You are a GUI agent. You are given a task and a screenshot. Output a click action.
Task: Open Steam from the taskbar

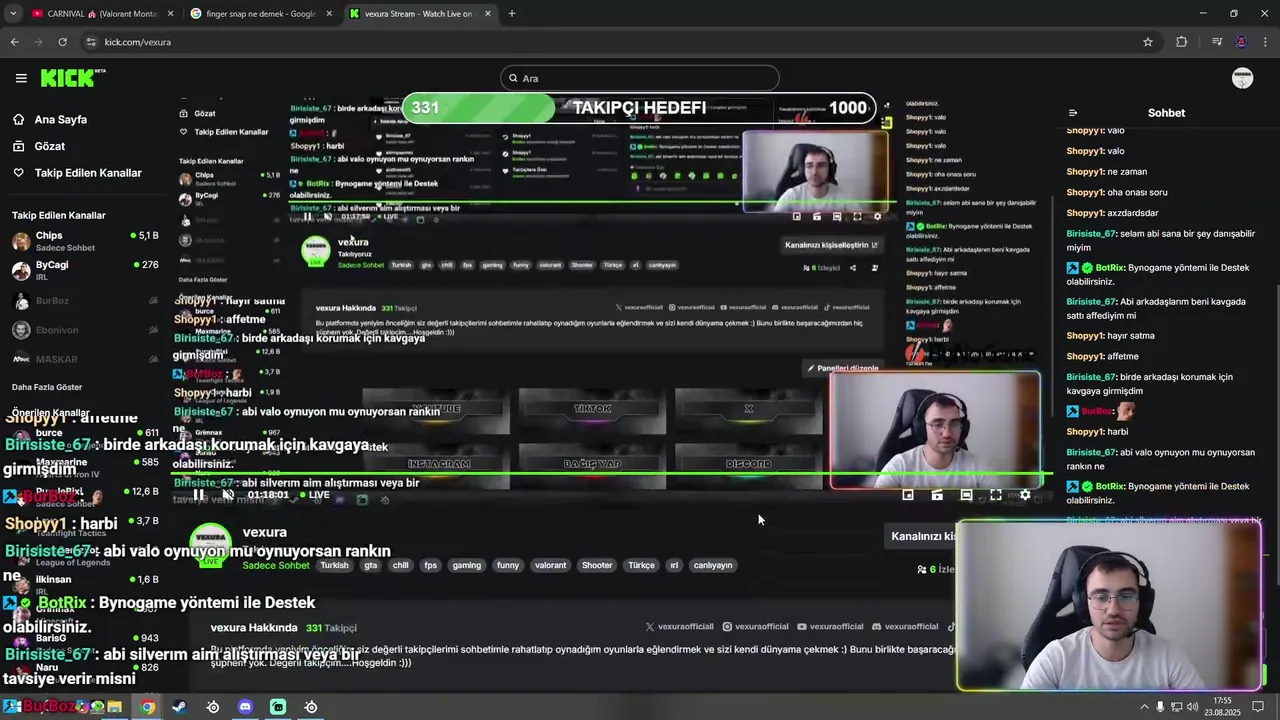(x=179, y=707)
